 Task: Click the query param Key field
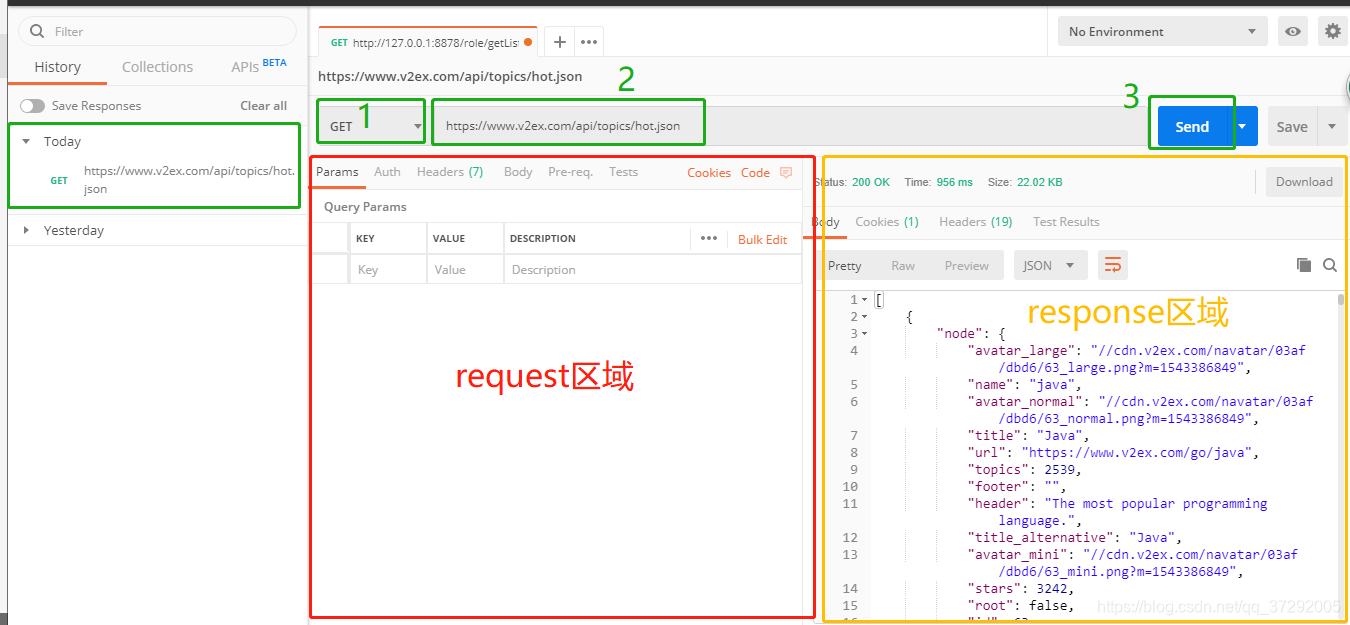coord(388,270)
